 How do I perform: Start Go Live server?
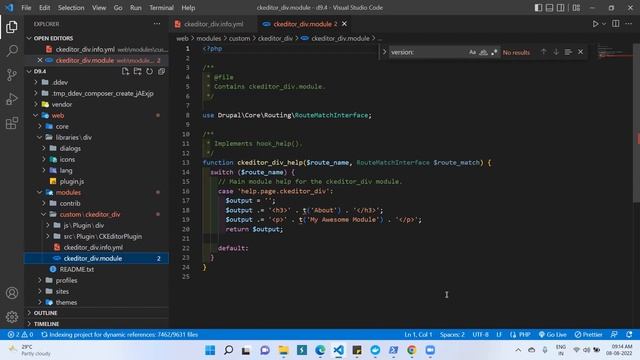(x=552, y=335)
